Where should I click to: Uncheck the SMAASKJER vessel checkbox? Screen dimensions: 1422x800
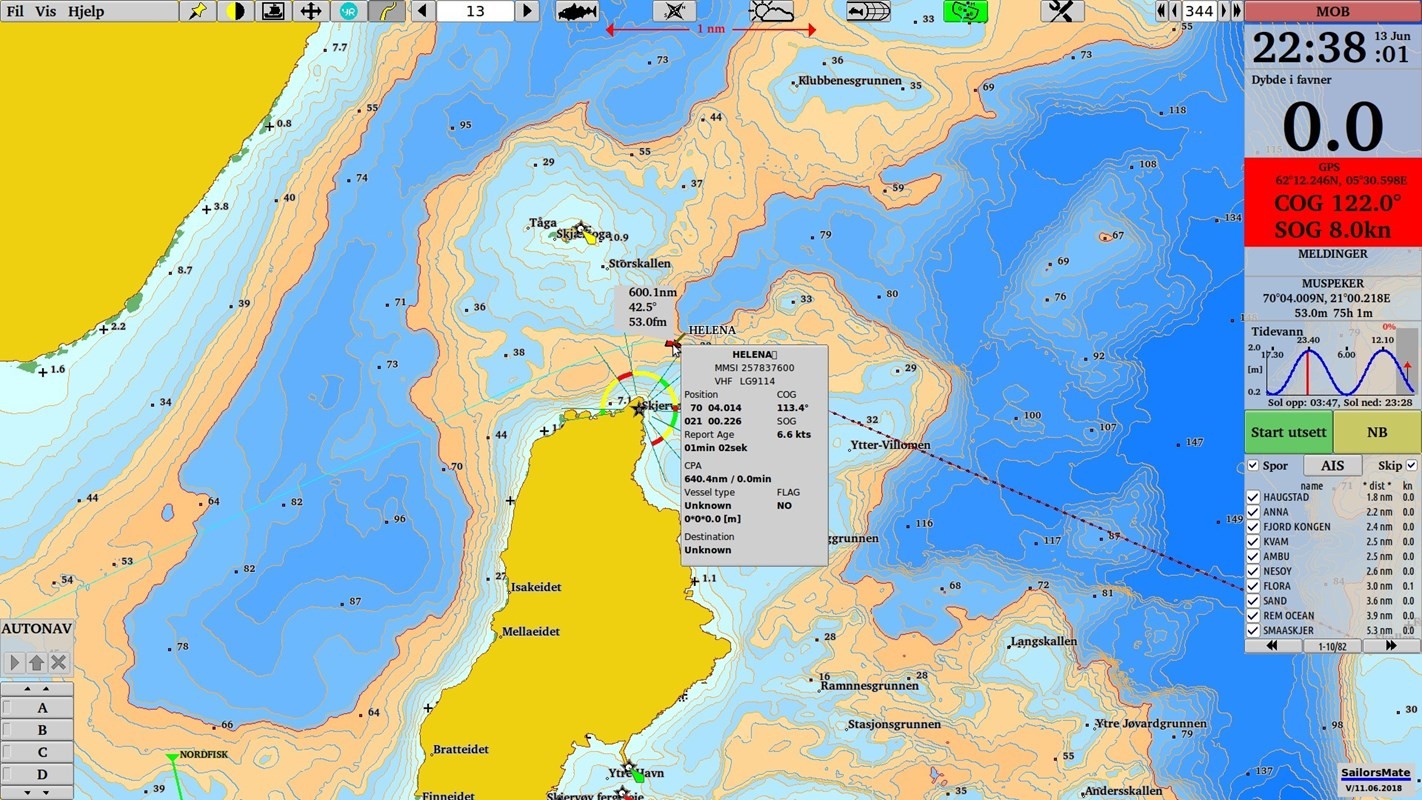tap(1253, 631)
